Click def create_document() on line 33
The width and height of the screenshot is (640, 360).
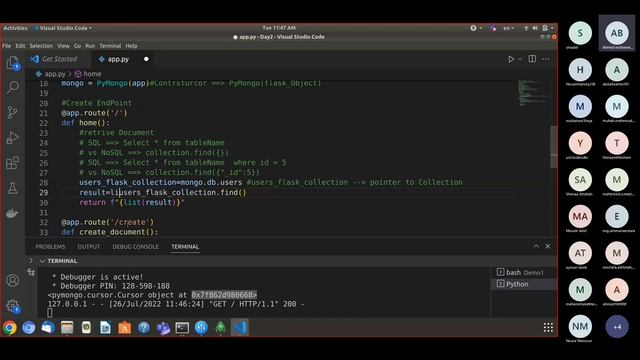click(109, 232)
